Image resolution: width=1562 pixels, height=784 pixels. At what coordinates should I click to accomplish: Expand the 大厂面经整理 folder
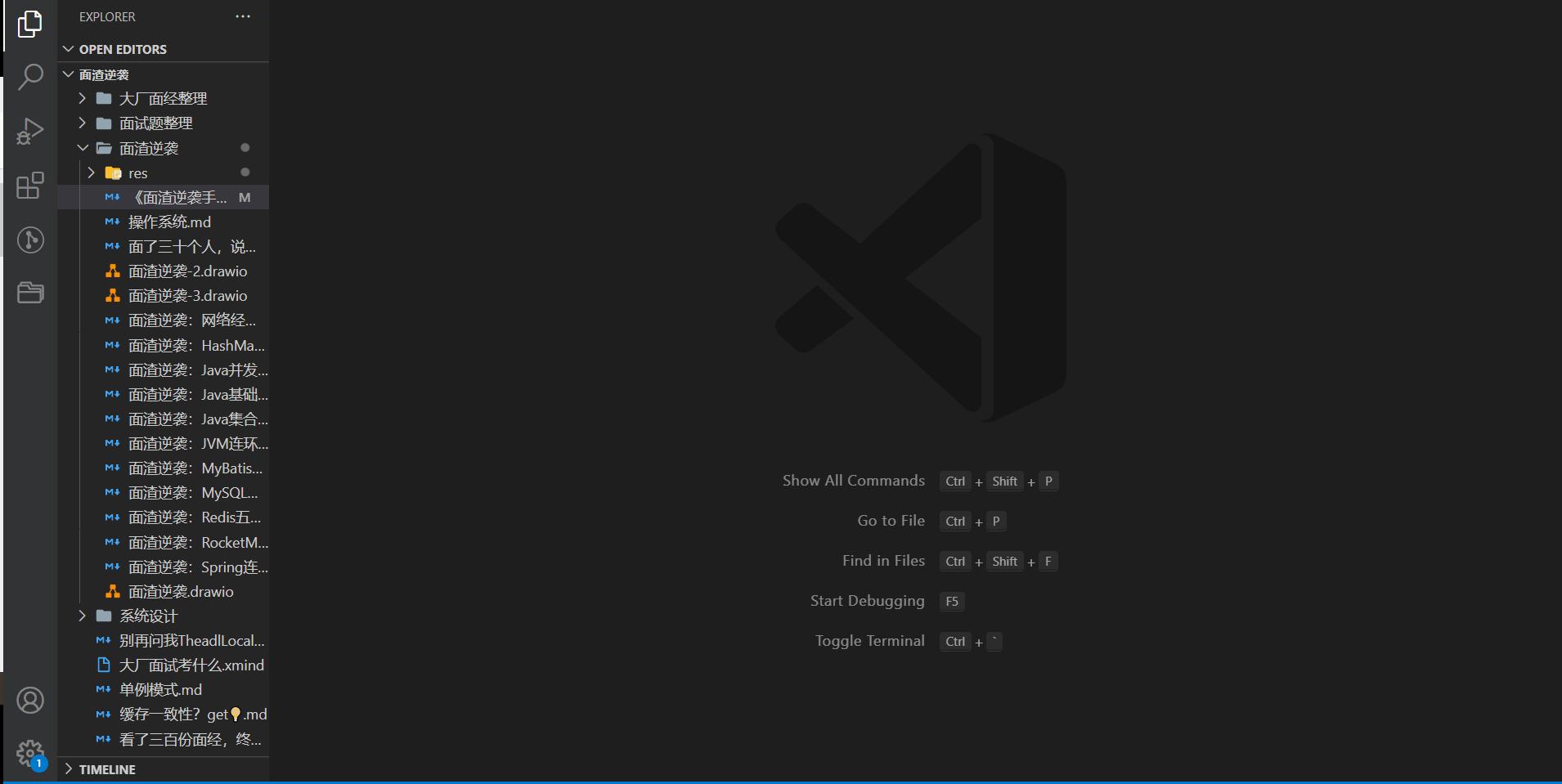tap(82, 98)
